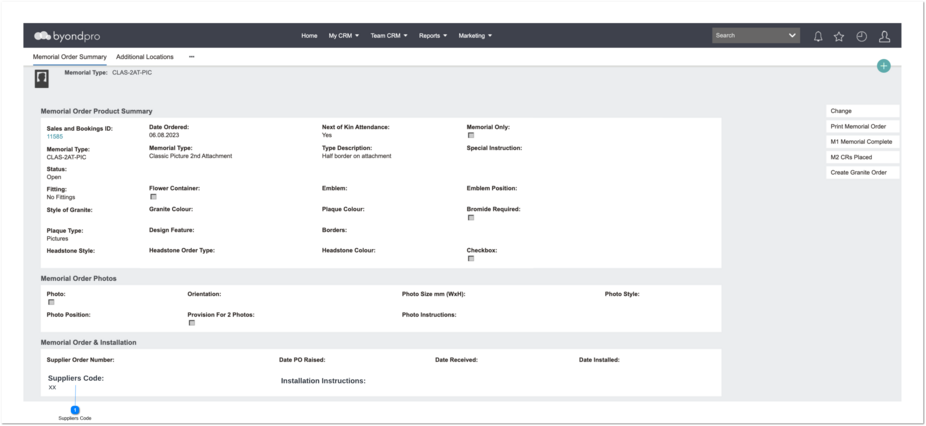
Task: Click the byondpro logo
Action: (67, 36)
